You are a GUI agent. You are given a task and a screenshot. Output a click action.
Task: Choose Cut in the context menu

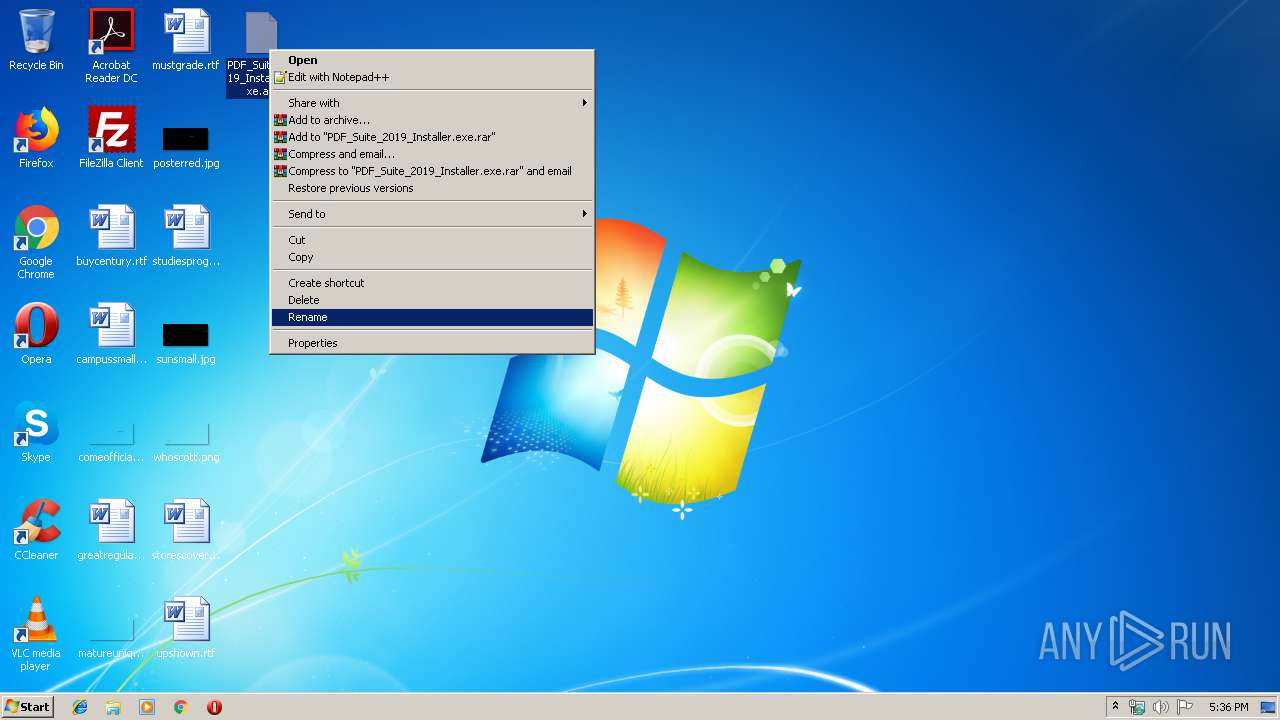click(432, 240)
